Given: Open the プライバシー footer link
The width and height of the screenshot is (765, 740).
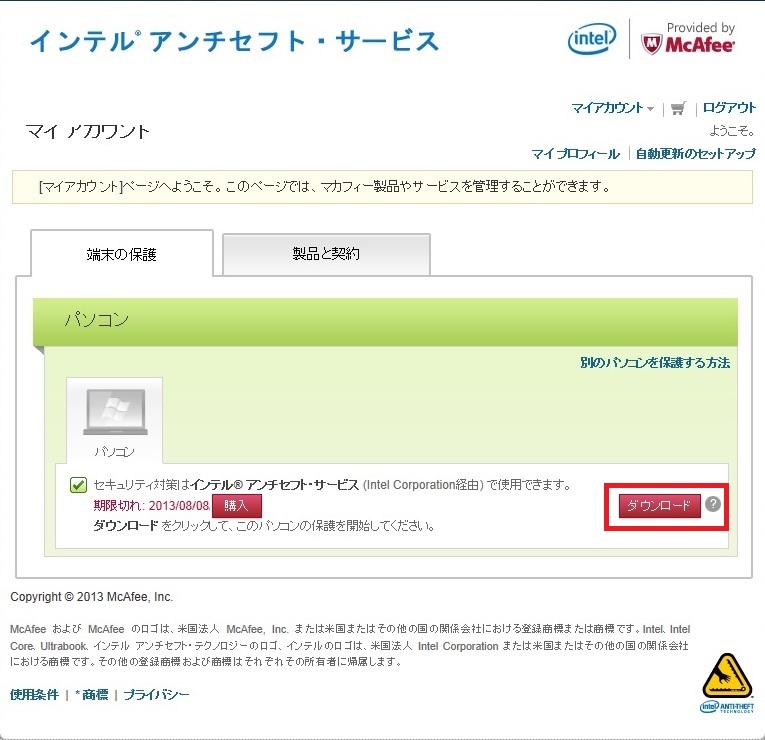Looking at the screenshot, I should (x=156, y=695).
